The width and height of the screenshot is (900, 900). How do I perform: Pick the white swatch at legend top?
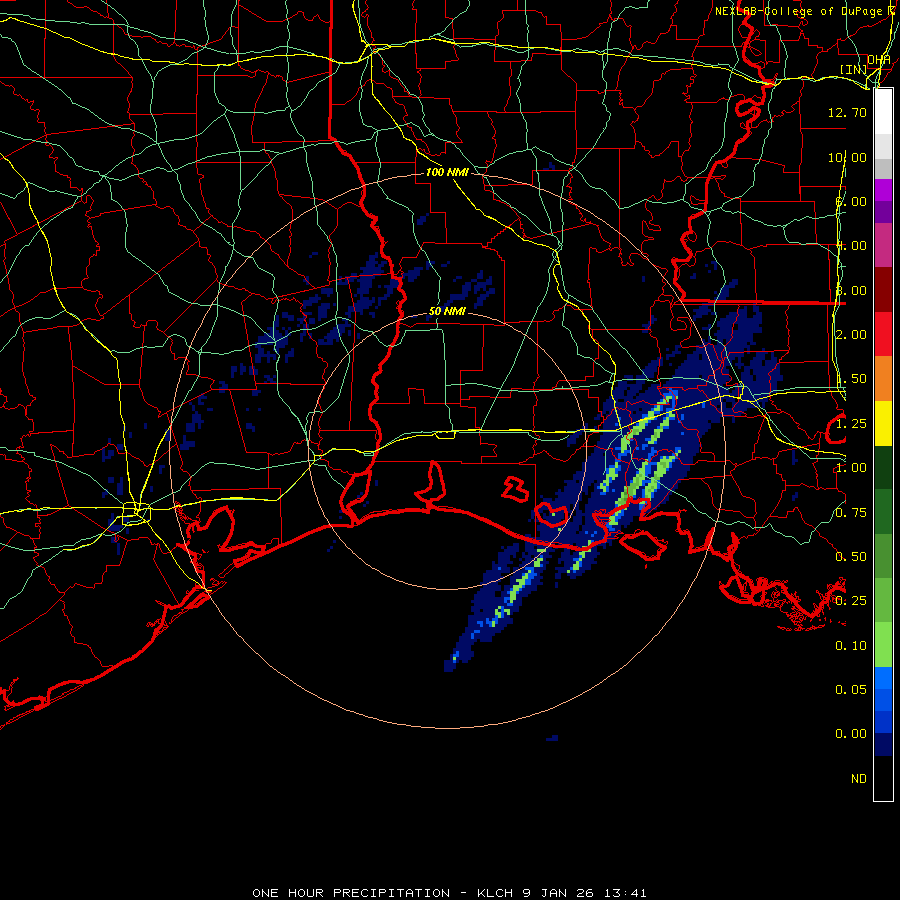(x=883, y=111)
